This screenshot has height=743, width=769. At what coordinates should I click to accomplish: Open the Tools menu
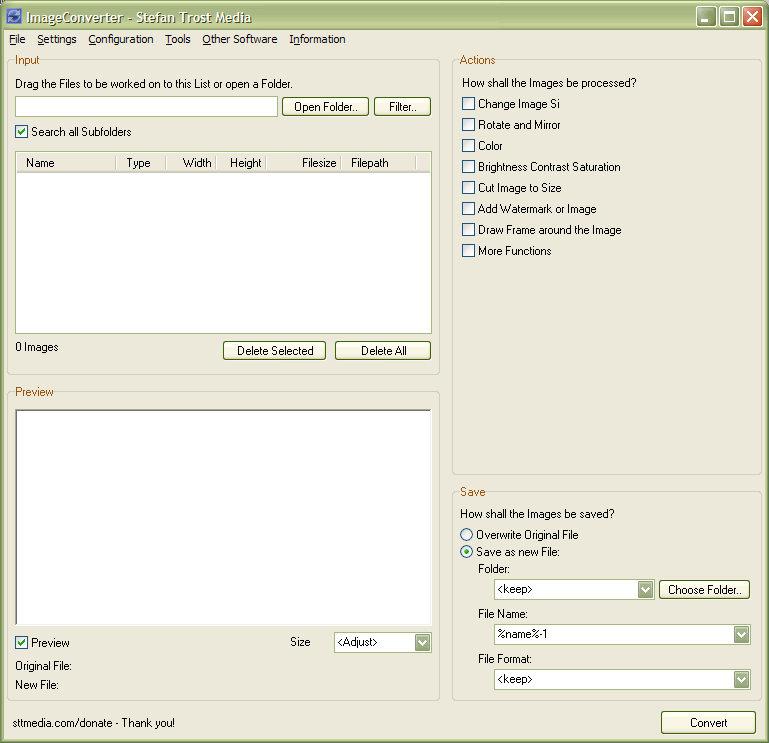(x=178, y=40)
